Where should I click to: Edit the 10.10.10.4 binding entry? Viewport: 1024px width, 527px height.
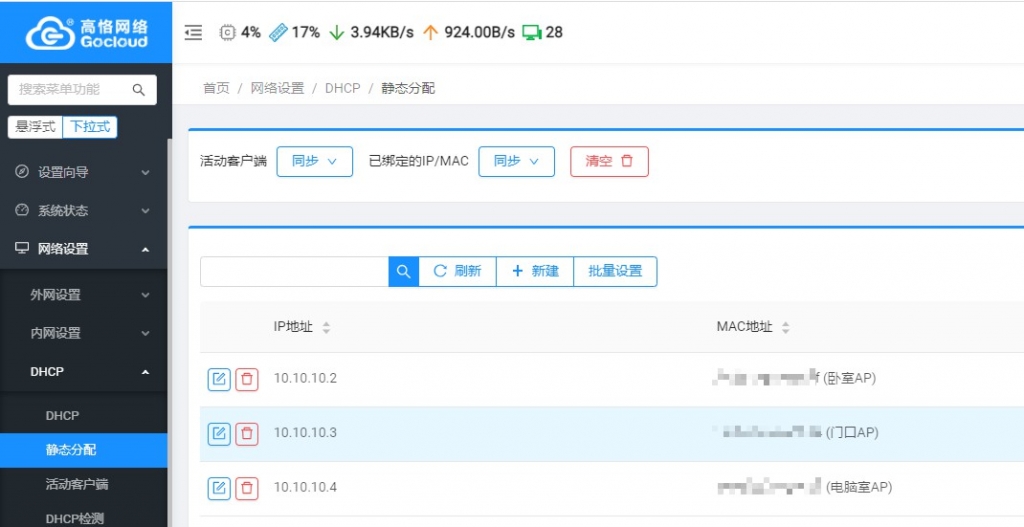coord(219,488)
